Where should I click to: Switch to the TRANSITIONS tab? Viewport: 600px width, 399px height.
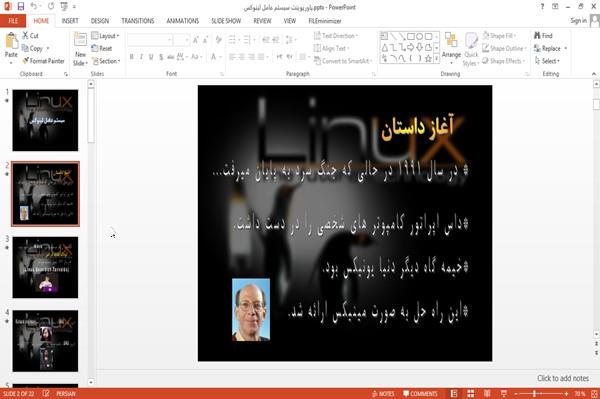pyautogui.click(x=138, y=21)
